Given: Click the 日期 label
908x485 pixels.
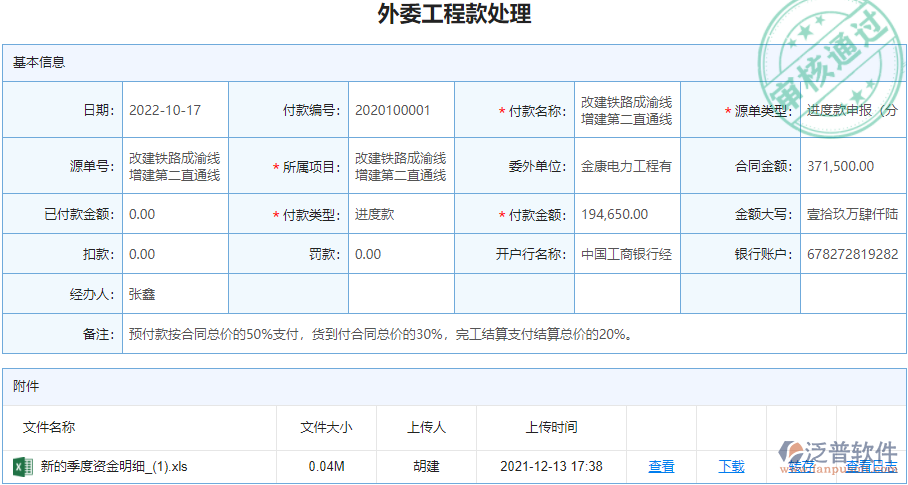Looking at the screenshot, I should coord(101,111).
